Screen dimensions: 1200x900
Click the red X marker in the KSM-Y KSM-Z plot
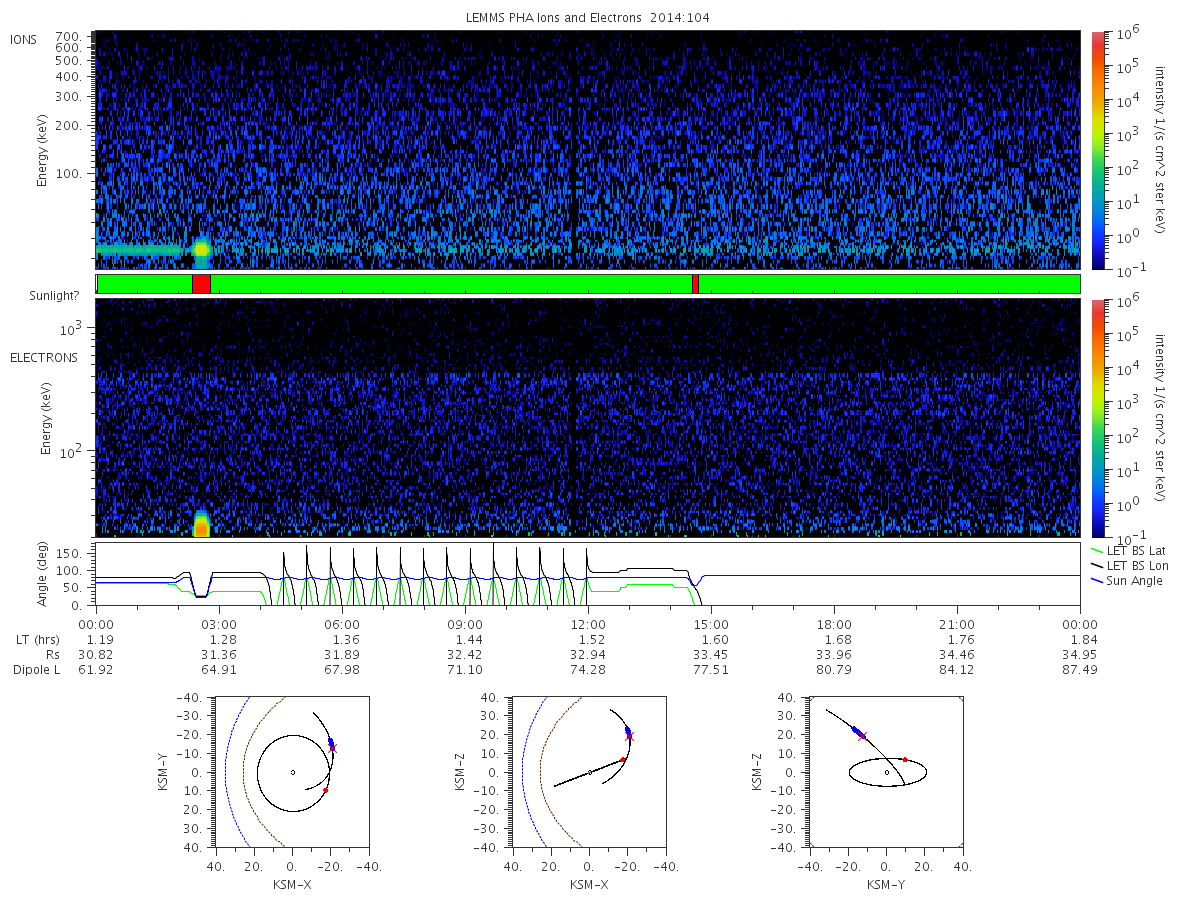[x=862, y=736]
